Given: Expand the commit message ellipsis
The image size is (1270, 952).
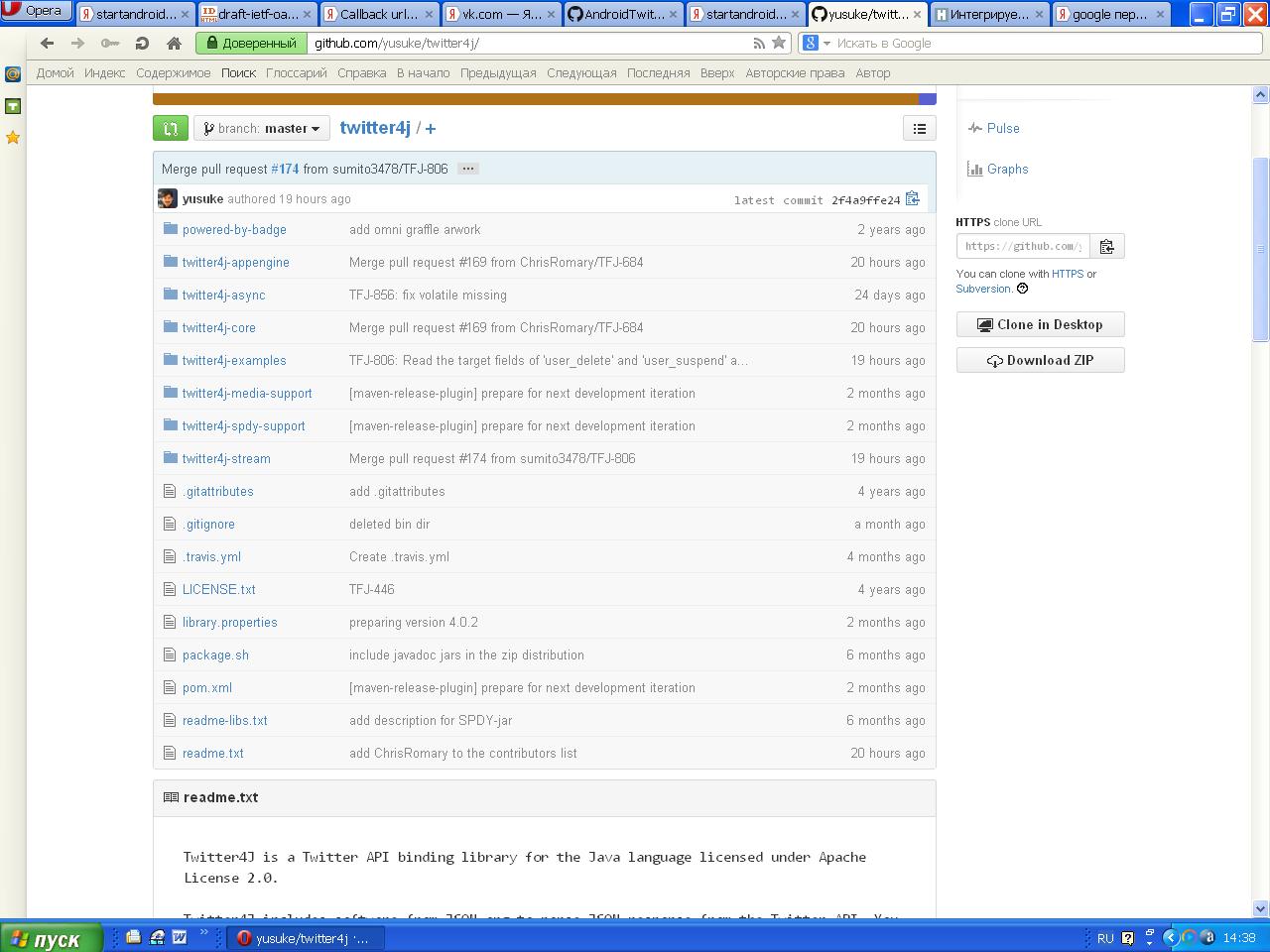Looking at the screenshot, I should [468, 169].
